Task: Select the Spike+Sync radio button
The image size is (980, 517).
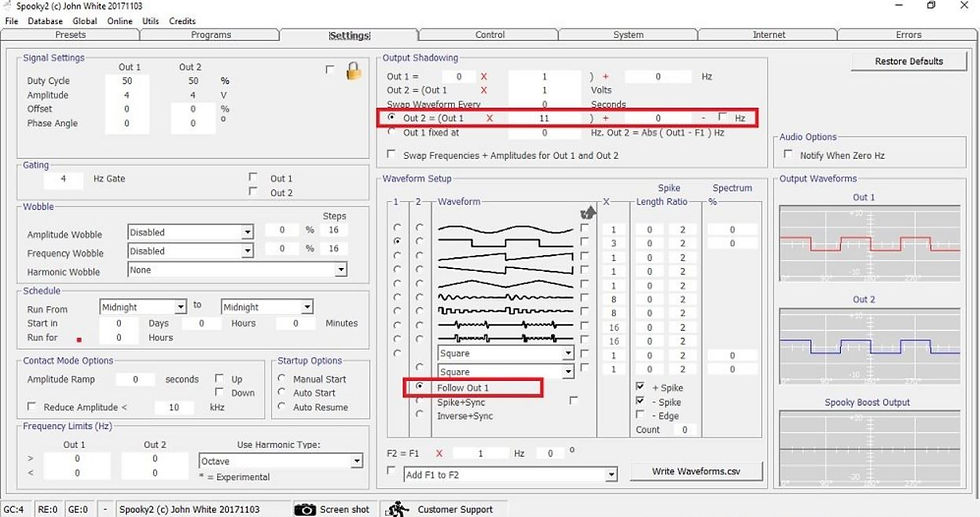Action: click(419, 401)
